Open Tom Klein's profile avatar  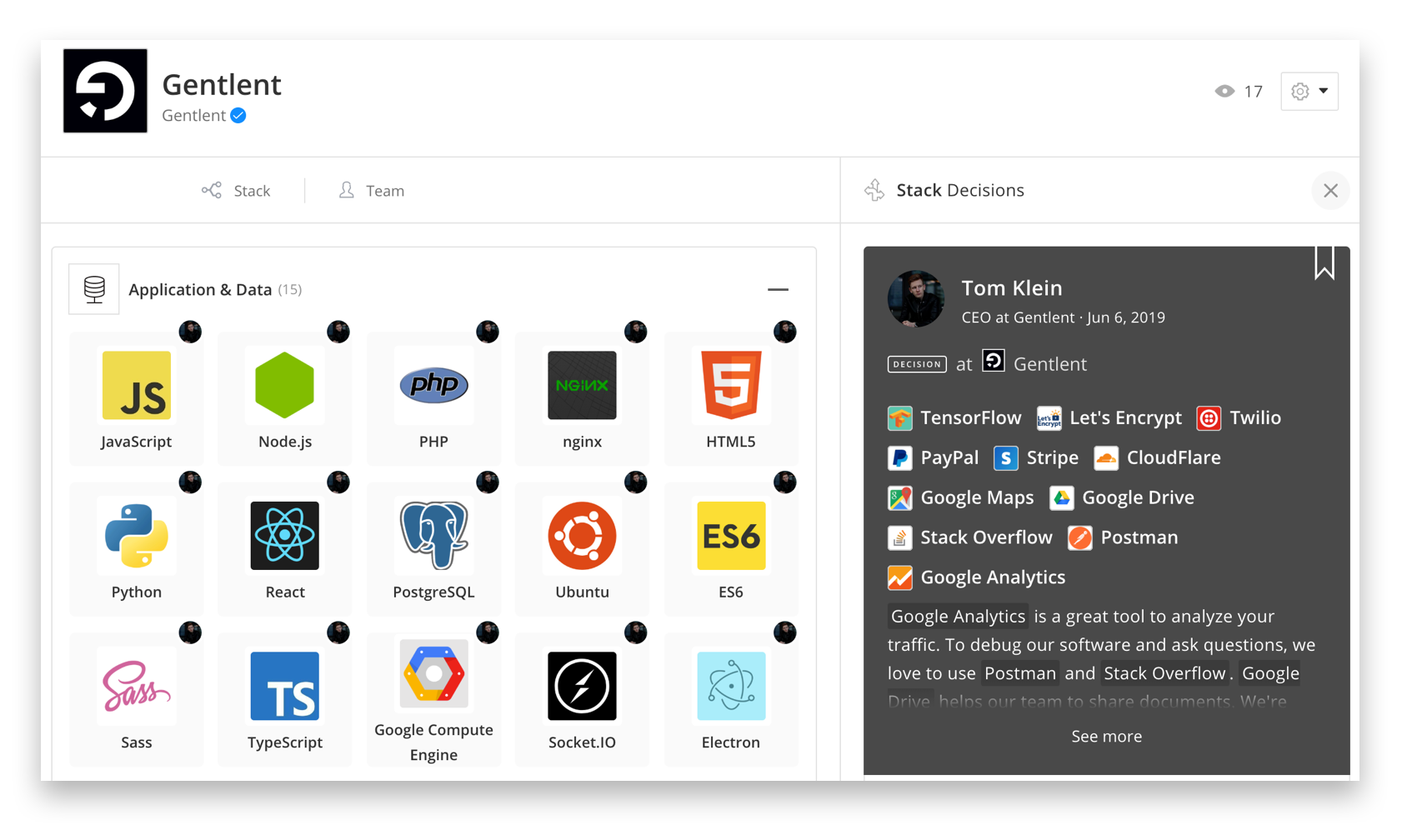[x=915, y=299]
